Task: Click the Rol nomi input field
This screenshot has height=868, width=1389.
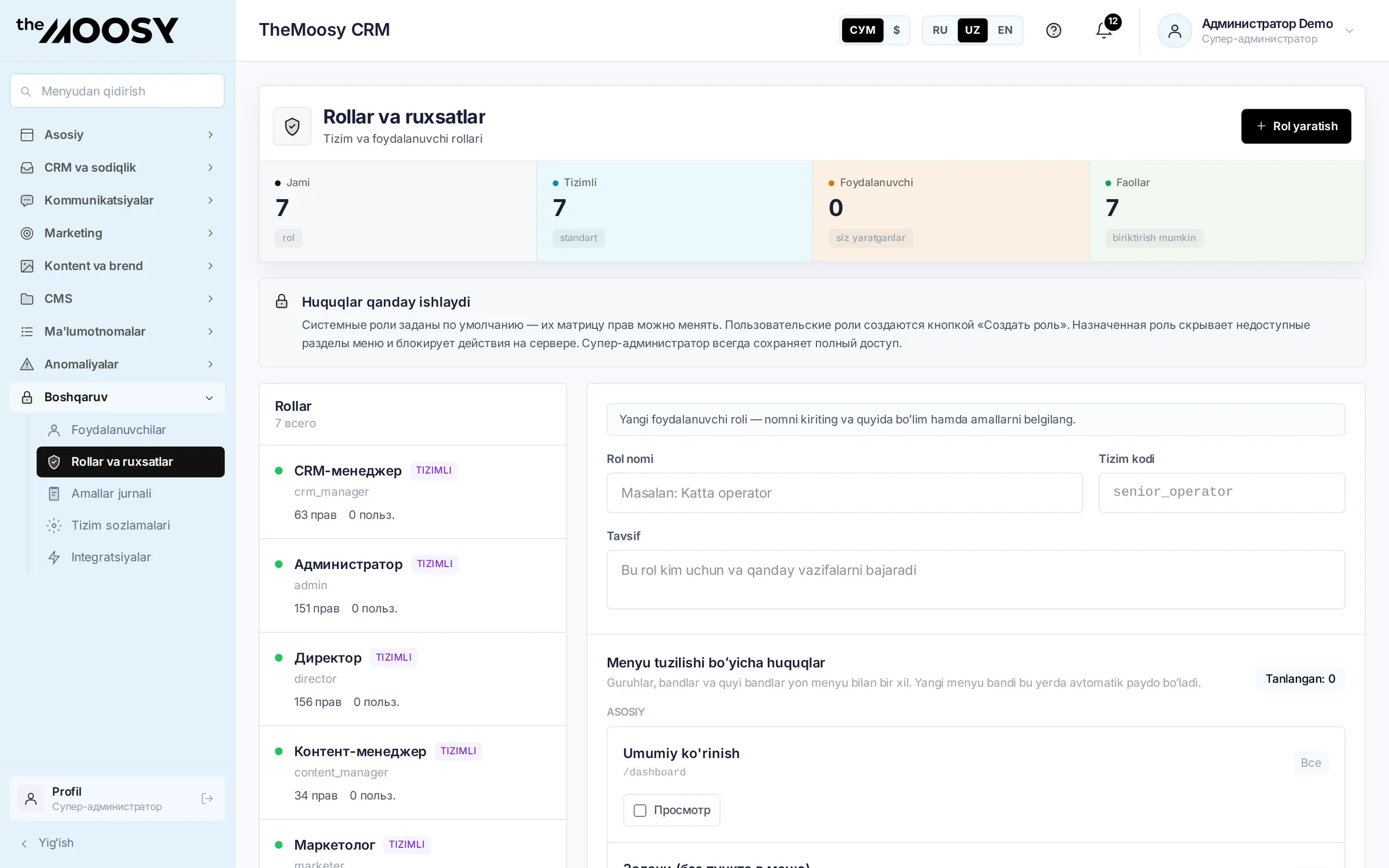Action: point(844,493)
